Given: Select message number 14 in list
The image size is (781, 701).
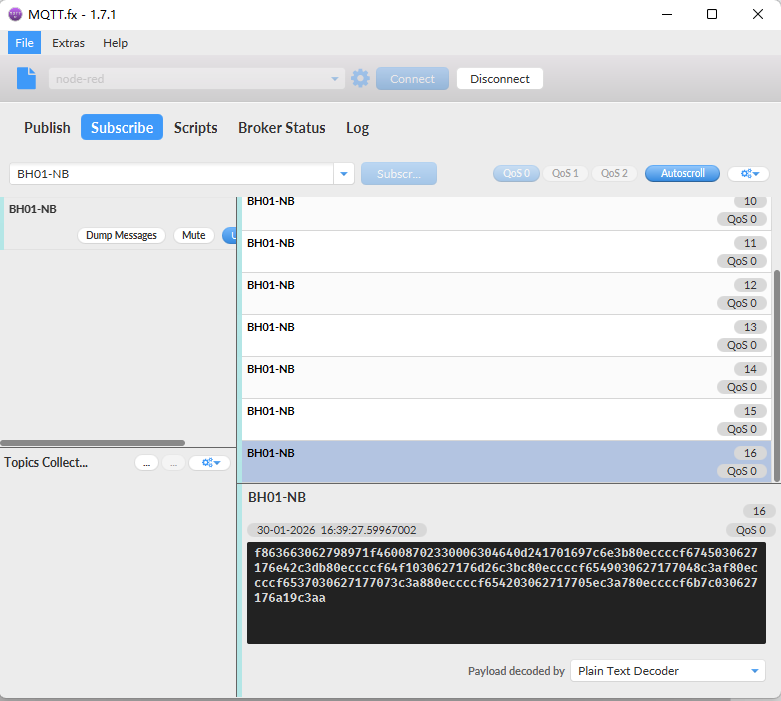Looking at the screenshot, I should 506,378.
